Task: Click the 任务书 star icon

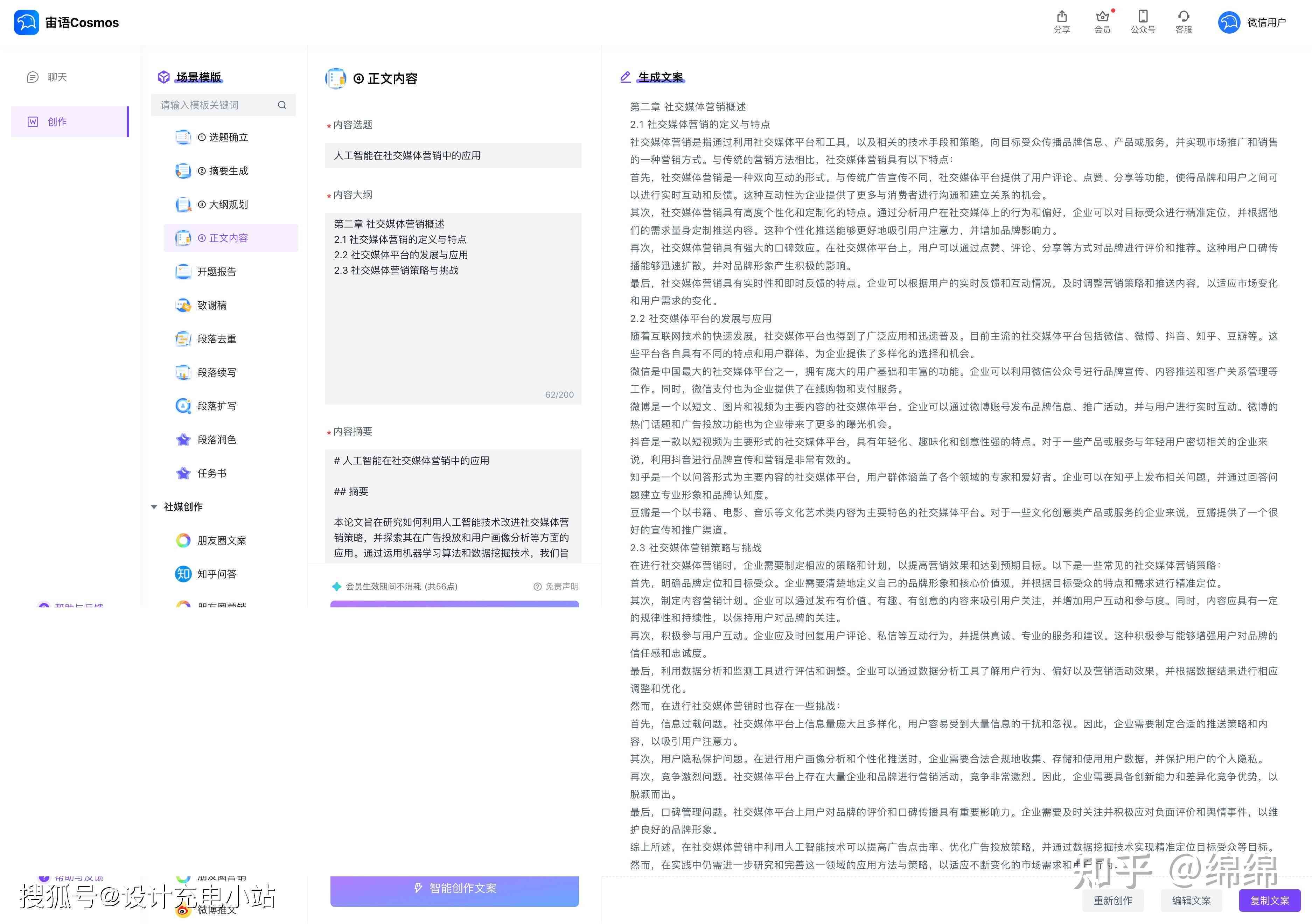Action: click(183, 473)
